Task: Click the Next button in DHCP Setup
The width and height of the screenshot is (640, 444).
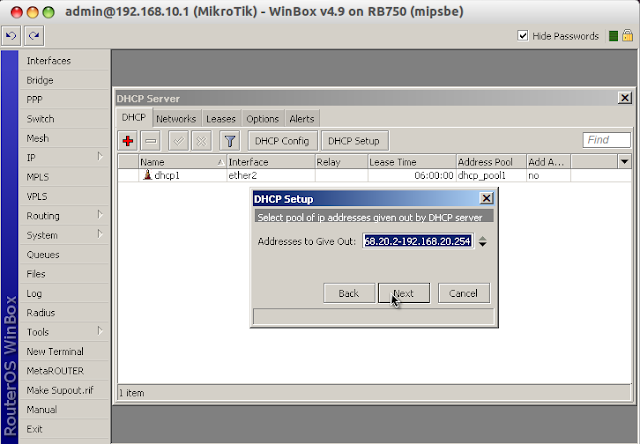Action: click(x=404, y=293)
